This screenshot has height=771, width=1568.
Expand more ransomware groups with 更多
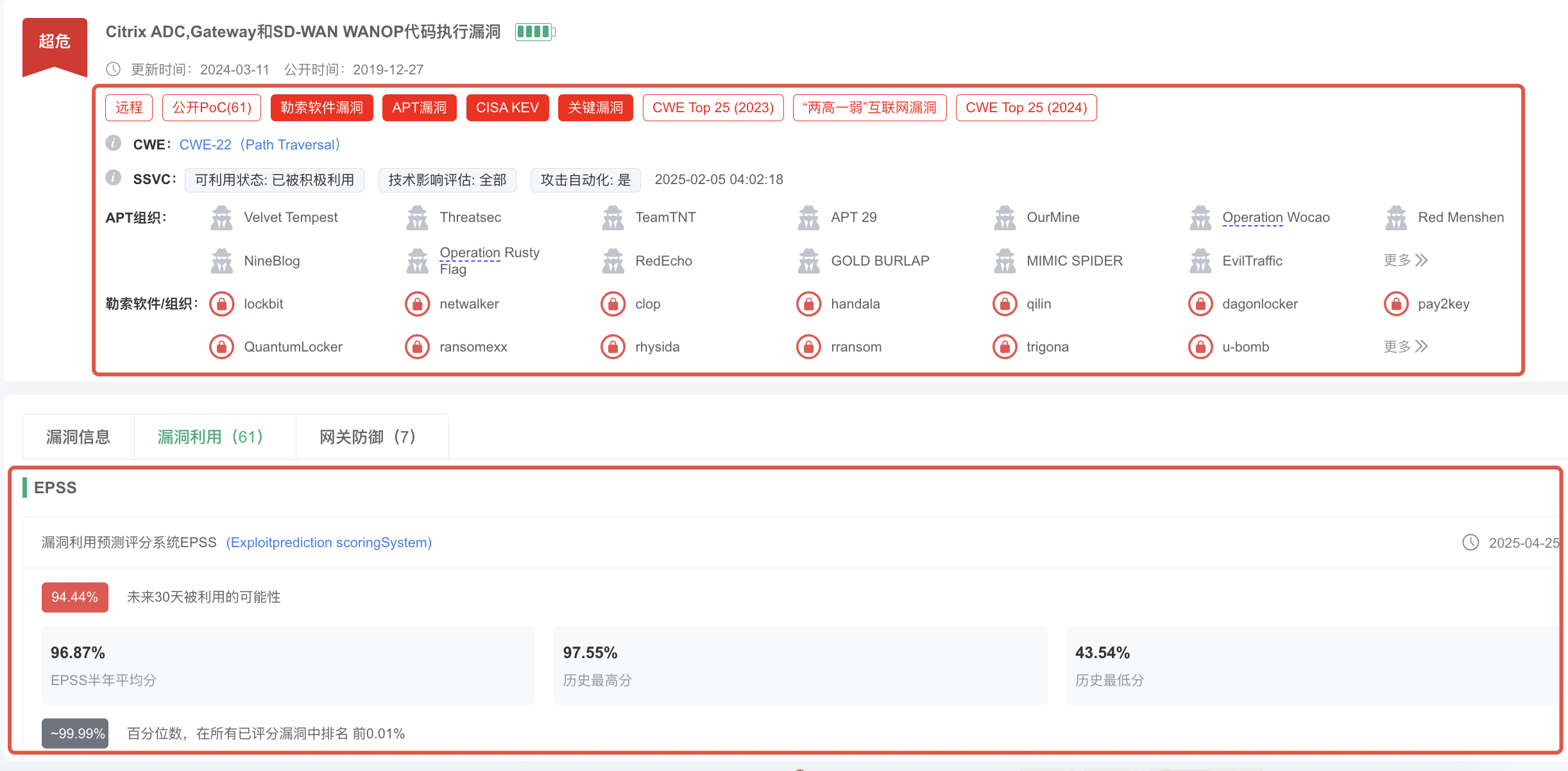(x=1406, y=347)
